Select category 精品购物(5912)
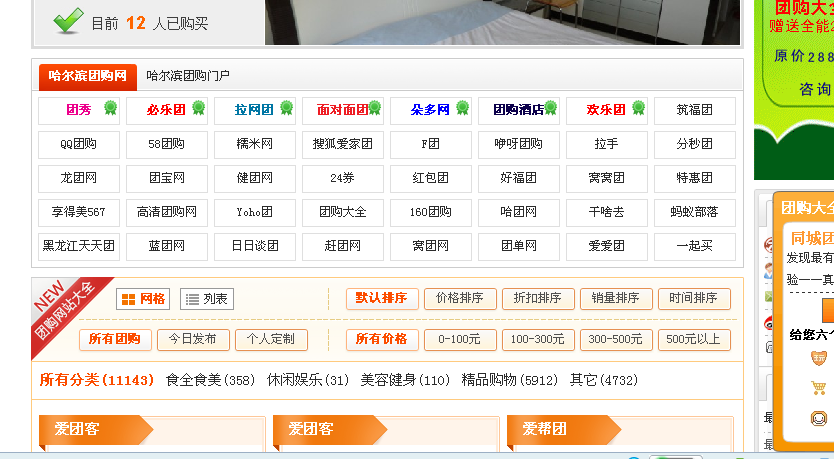 click(x=510, y=380)
